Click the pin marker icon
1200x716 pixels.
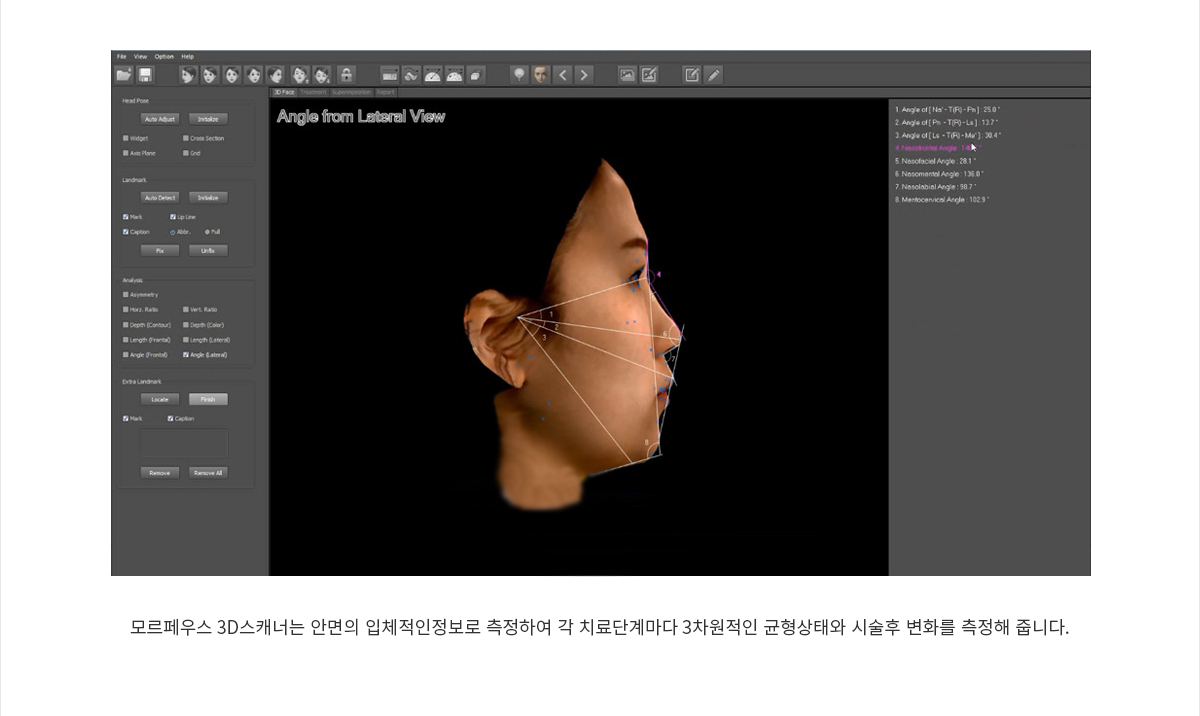[x=519, y=74]
